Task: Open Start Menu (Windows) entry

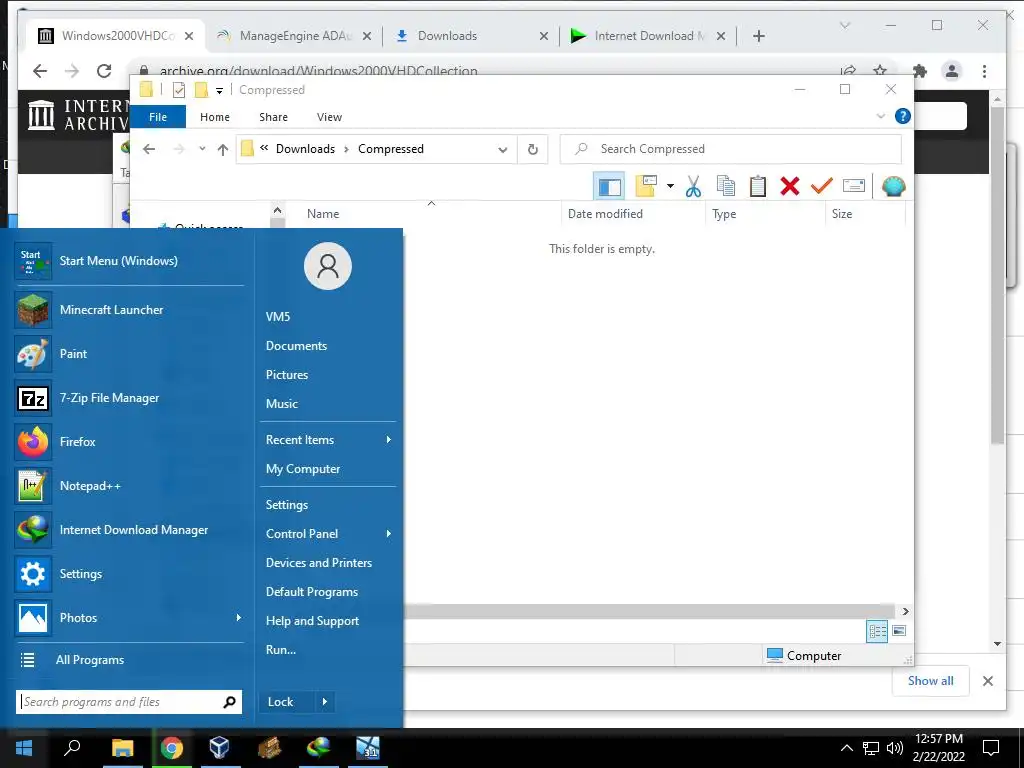Action: pos(129,261)
